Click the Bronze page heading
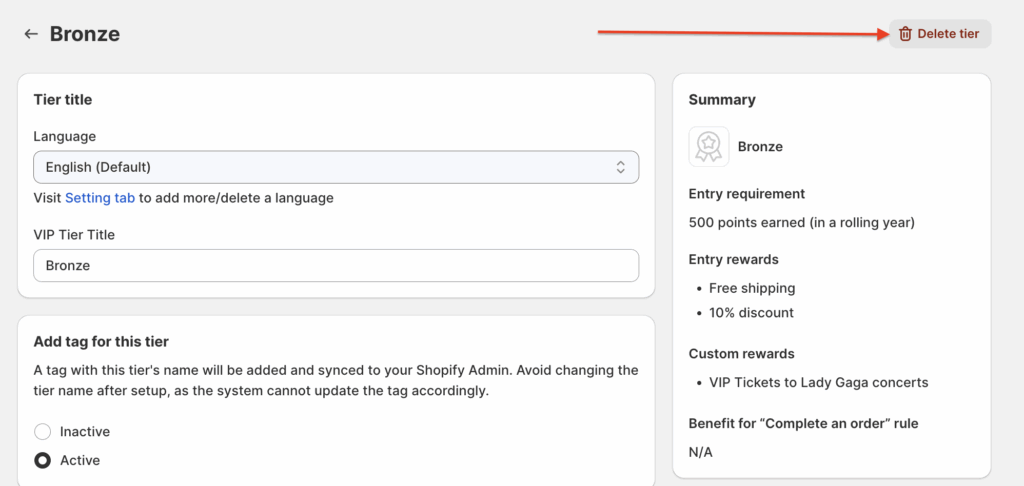The width and height of the screenshot is (1024, 486). (x=85, y=34)
